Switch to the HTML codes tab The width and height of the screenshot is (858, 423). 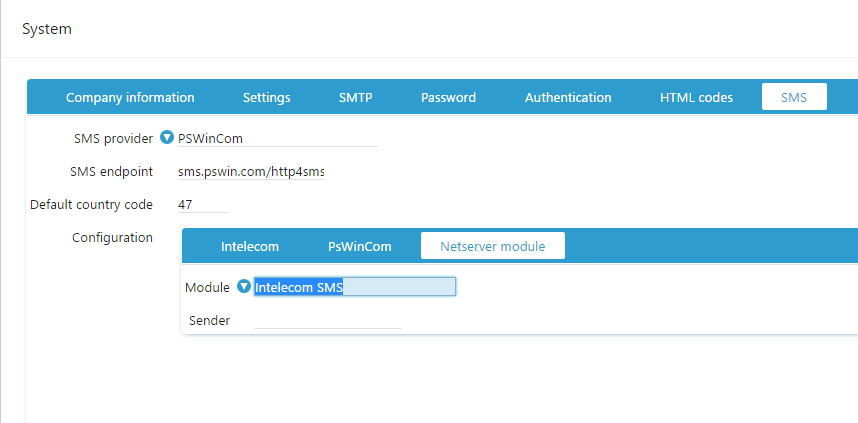pos(696,97)
